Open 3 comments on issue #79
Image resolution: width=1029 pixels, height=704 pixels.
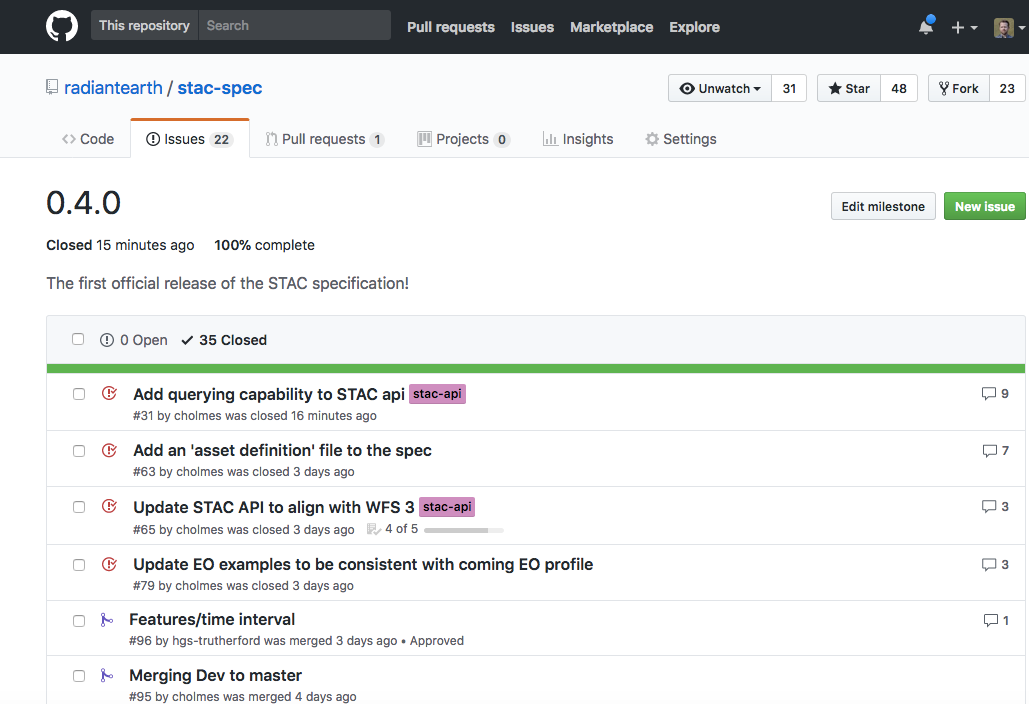[x=995, y=564]
